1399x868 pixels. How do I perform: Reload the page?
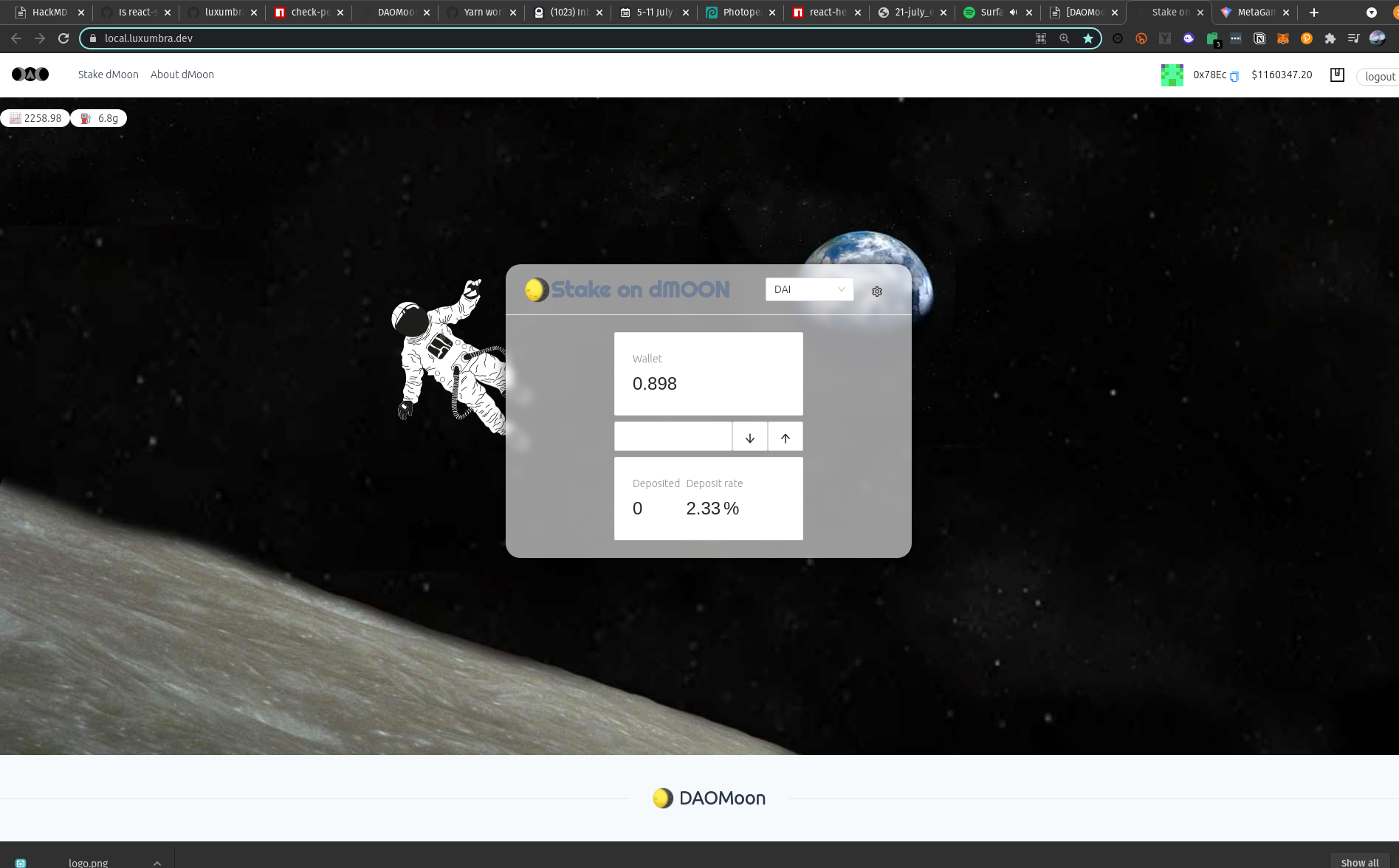pos(63,38)
